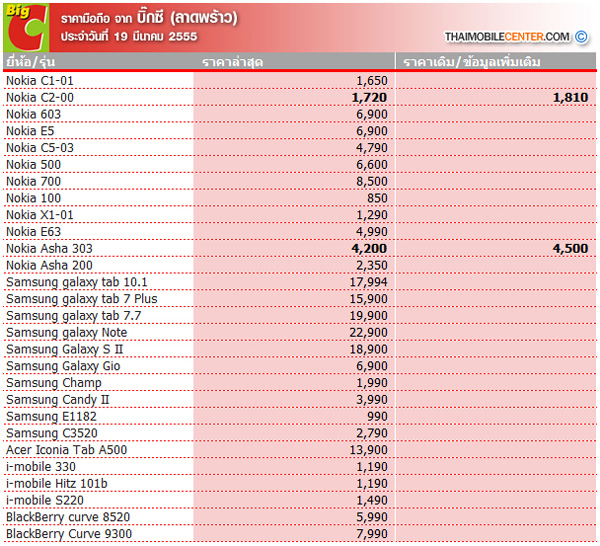
Task: Select the Nokia Asha 303 model name
Action: point(49,249)
